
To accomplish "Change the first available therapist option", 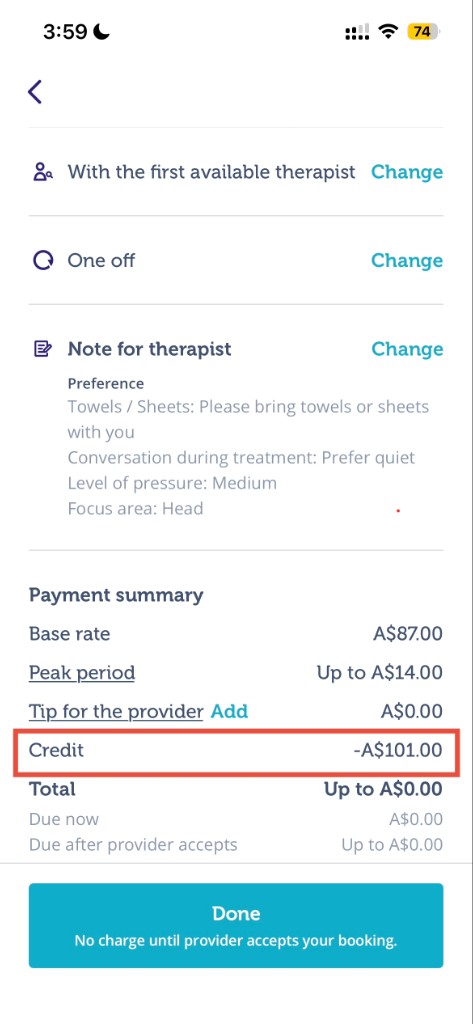I will click(x=407, y=172).
